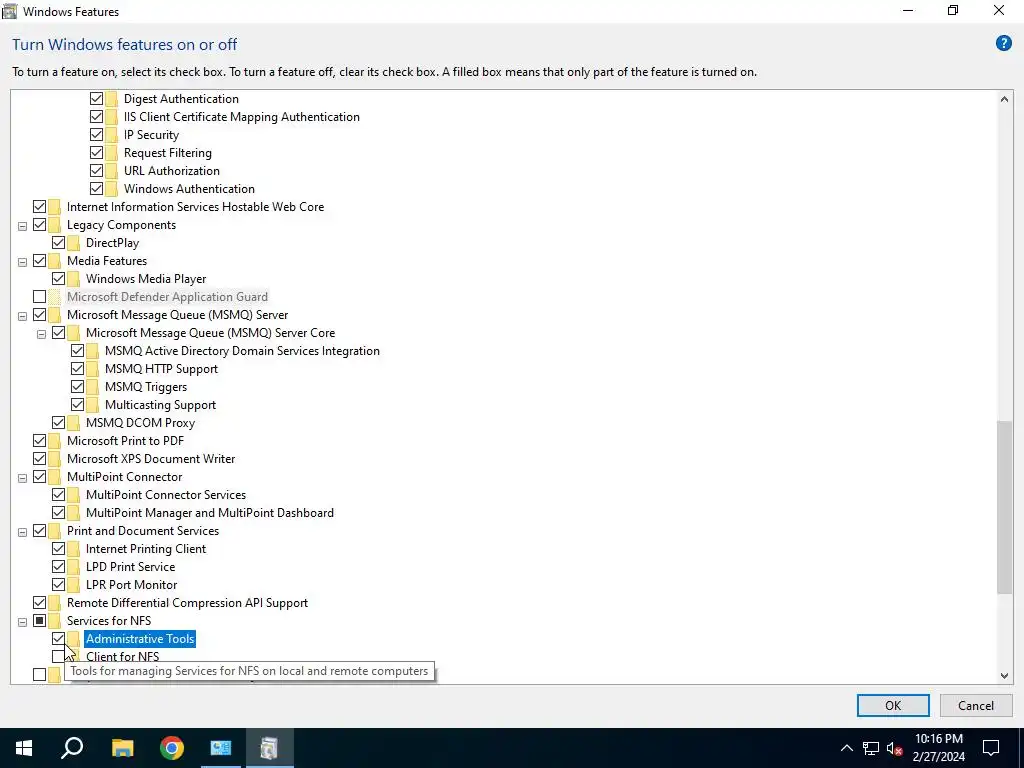This screenshot has height=768, width=1024.
Task: Select URL Authorization item
Action: pyautogui.click(x=172, y=170)
